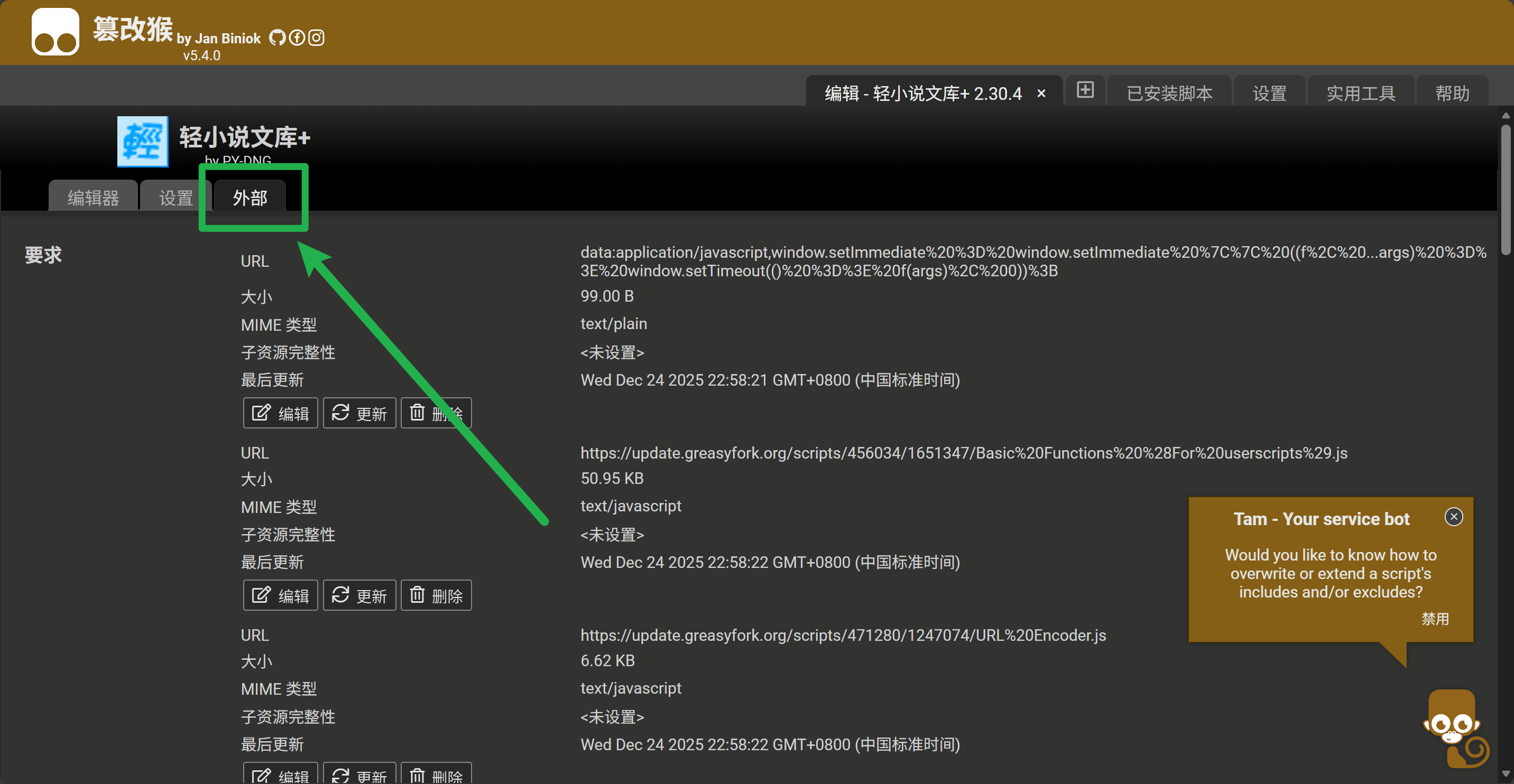Image resolution: width=1514 pixels, height=784 pixels.
Task: Select the 外部 tab
Action: 250,198
